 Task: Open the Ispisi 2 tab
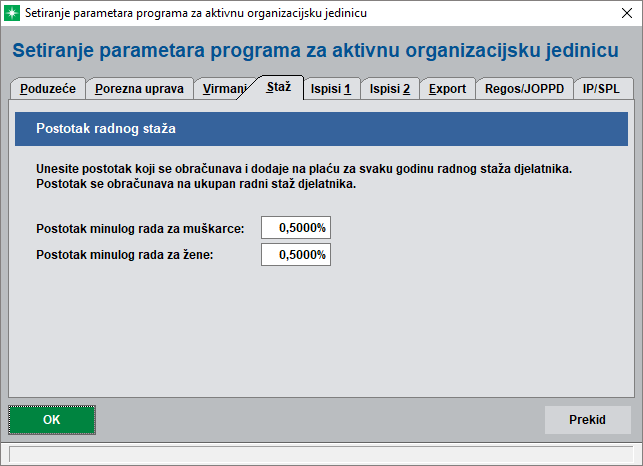click(389, 89)
